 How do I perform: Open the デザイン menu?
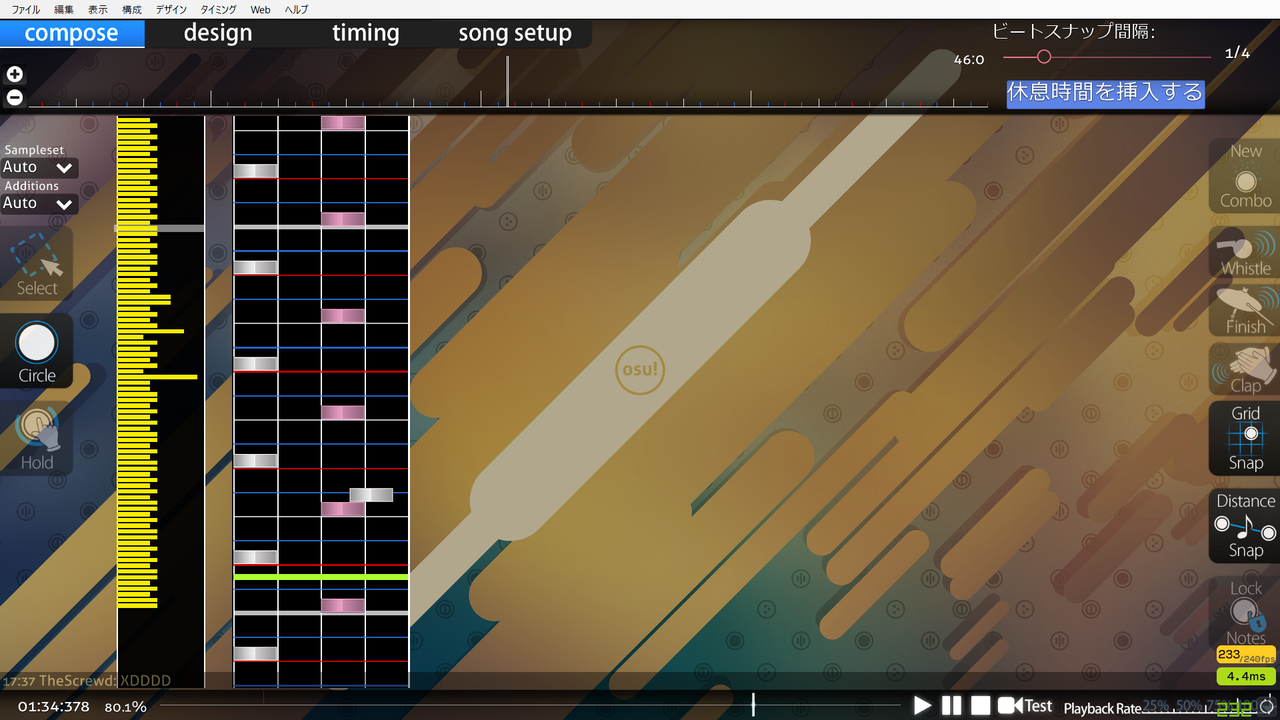click(171, 9)
